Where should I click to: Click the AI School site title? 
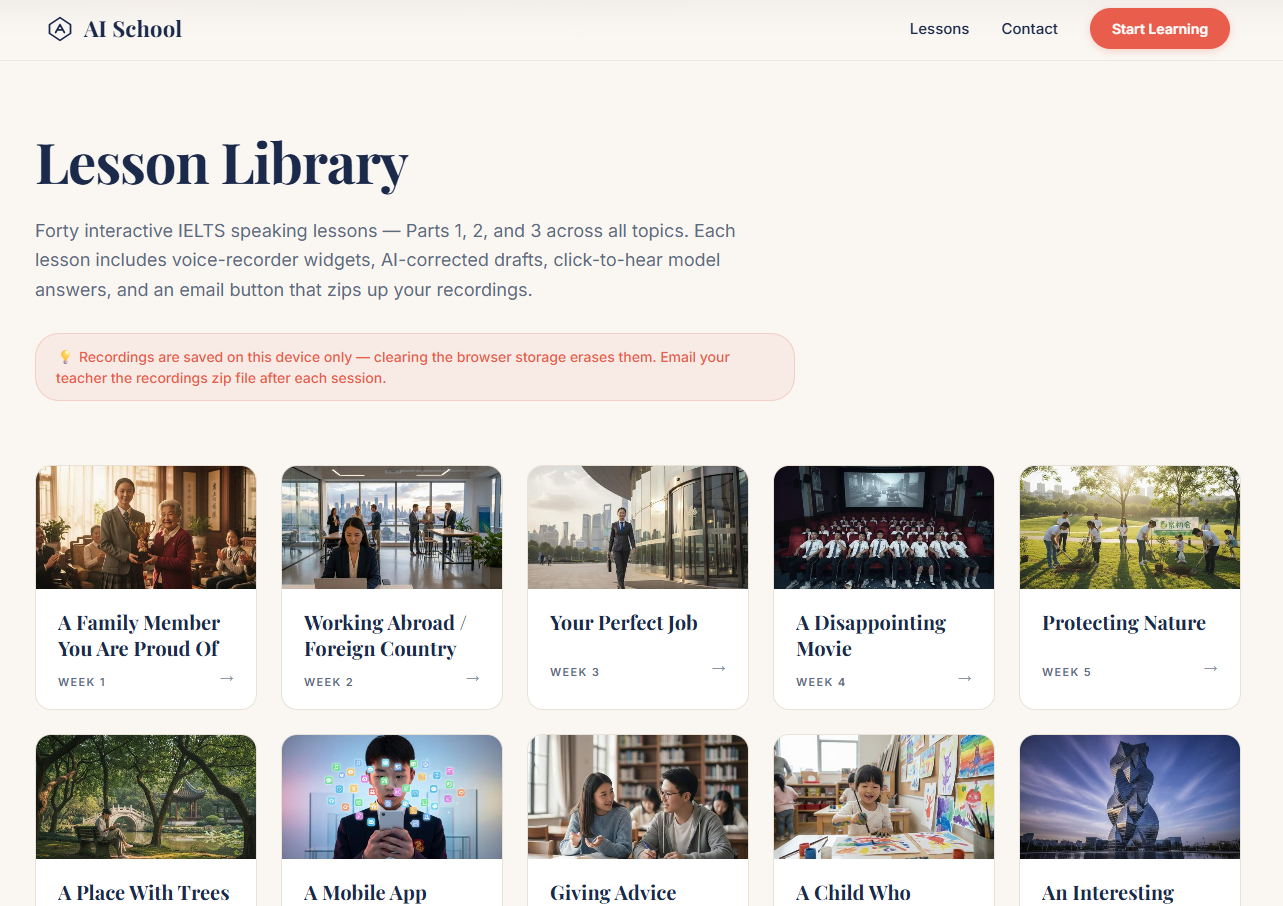pos(133,29)
